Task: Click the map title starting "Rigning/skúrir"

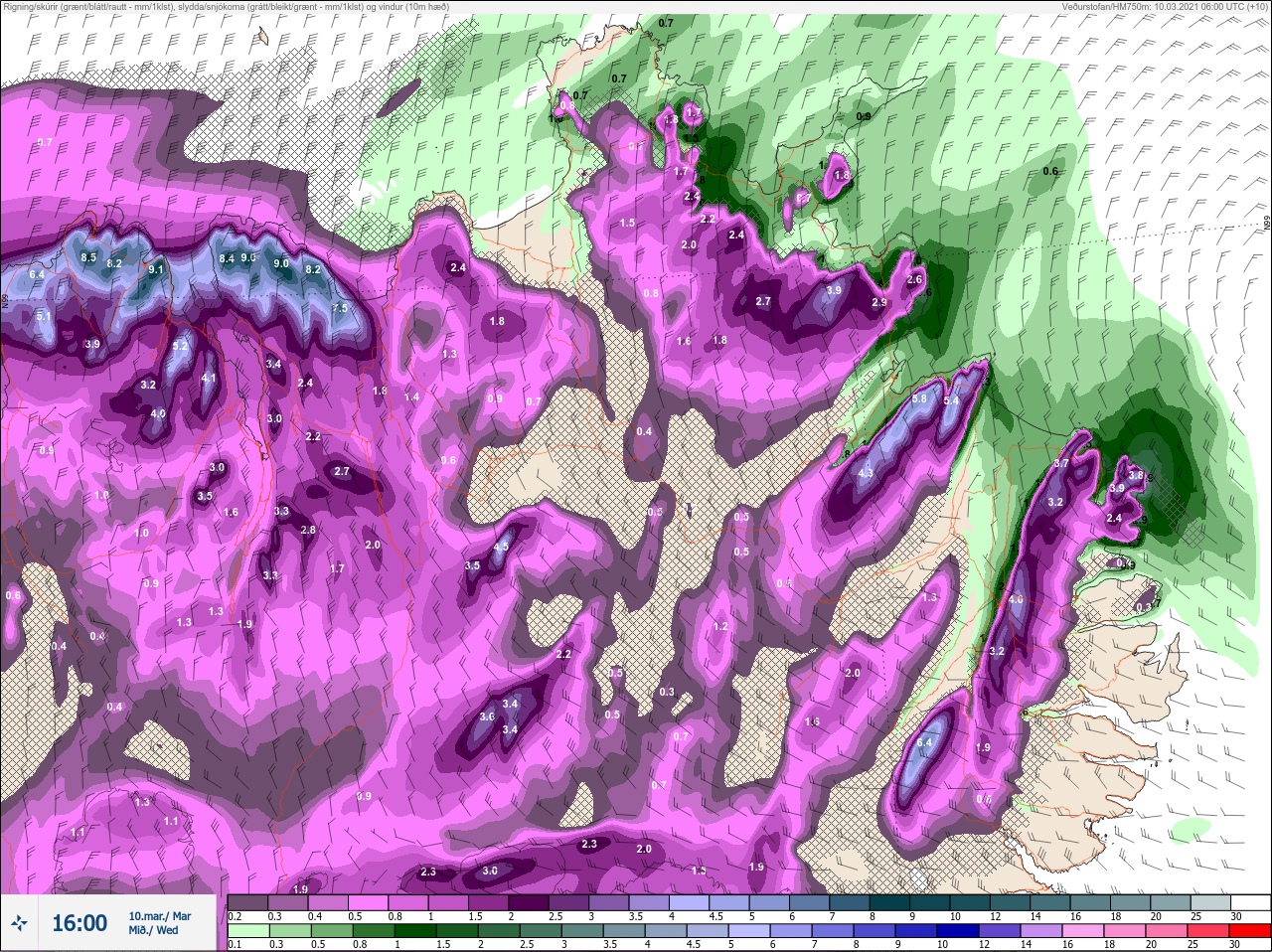Action: click(226, 7)
